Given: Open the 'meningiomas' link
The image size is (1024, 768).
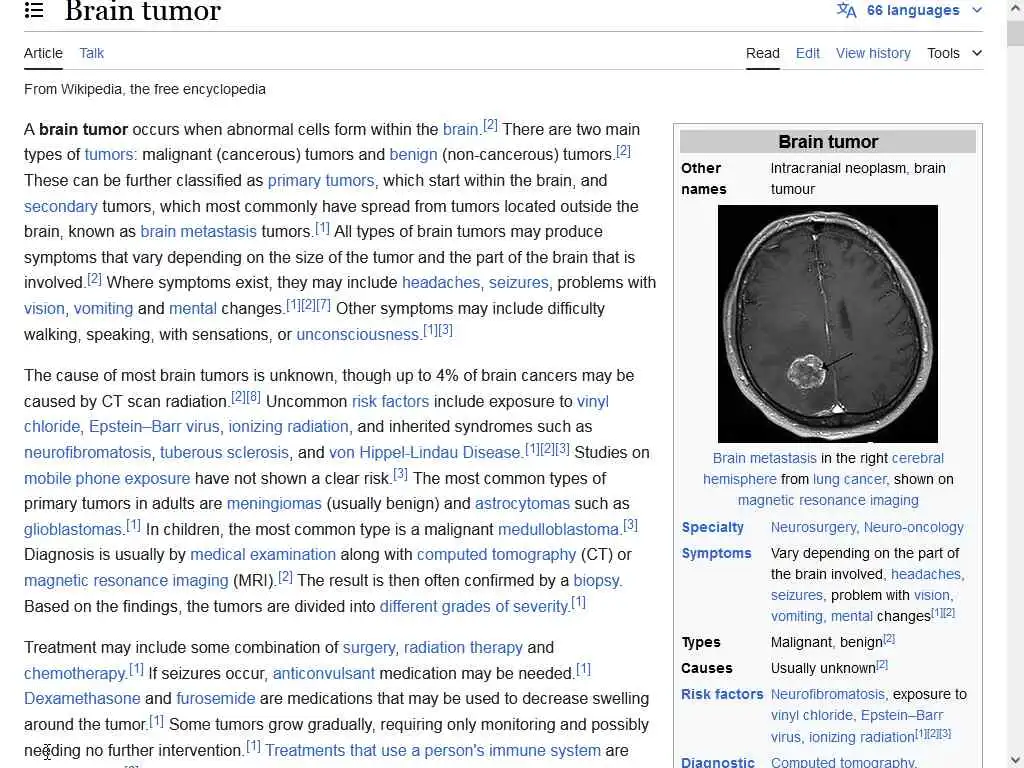Looking at the screenshot, I should 274,504.
